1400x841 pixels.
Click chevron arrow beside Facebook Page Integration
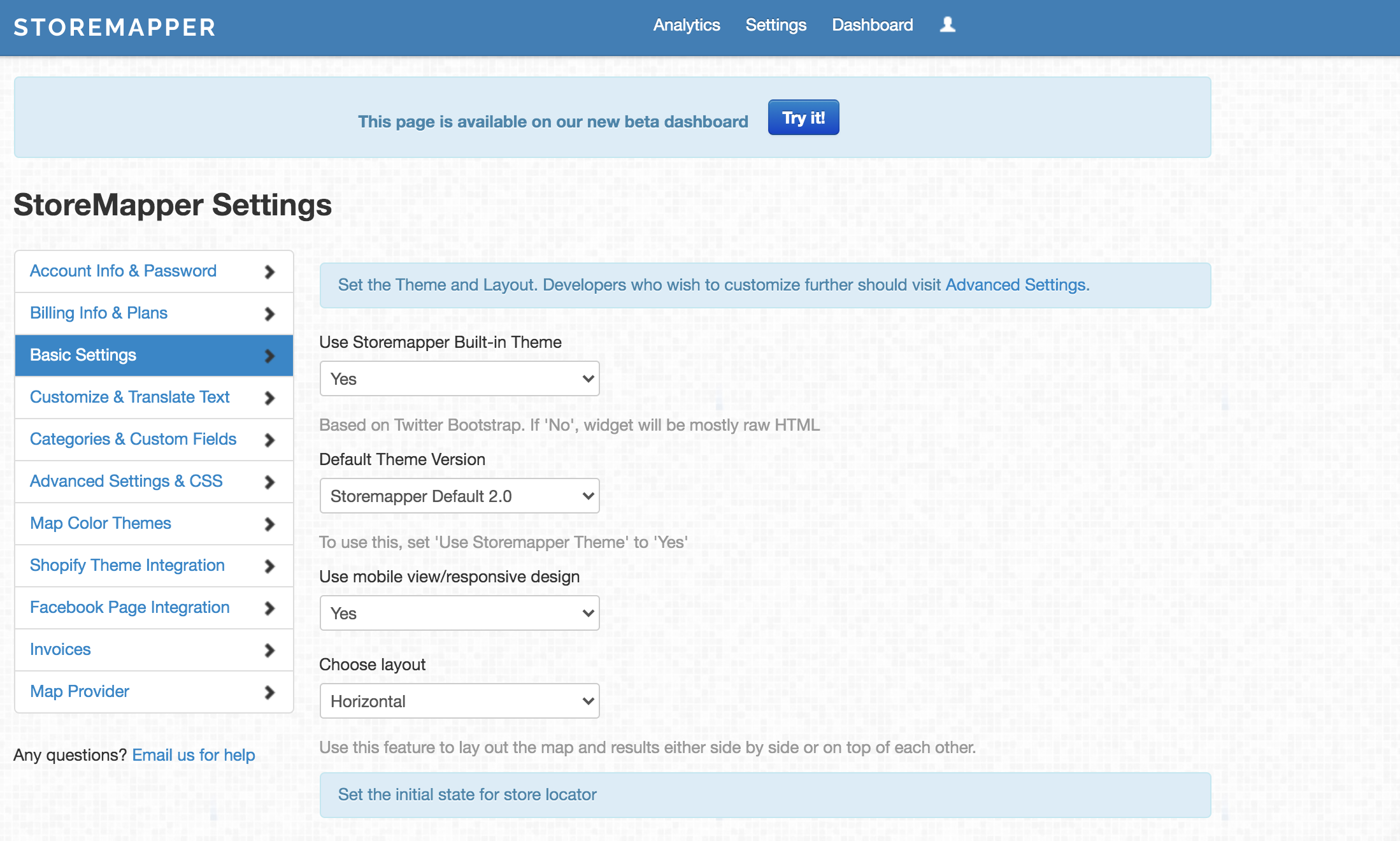point(269,608)
